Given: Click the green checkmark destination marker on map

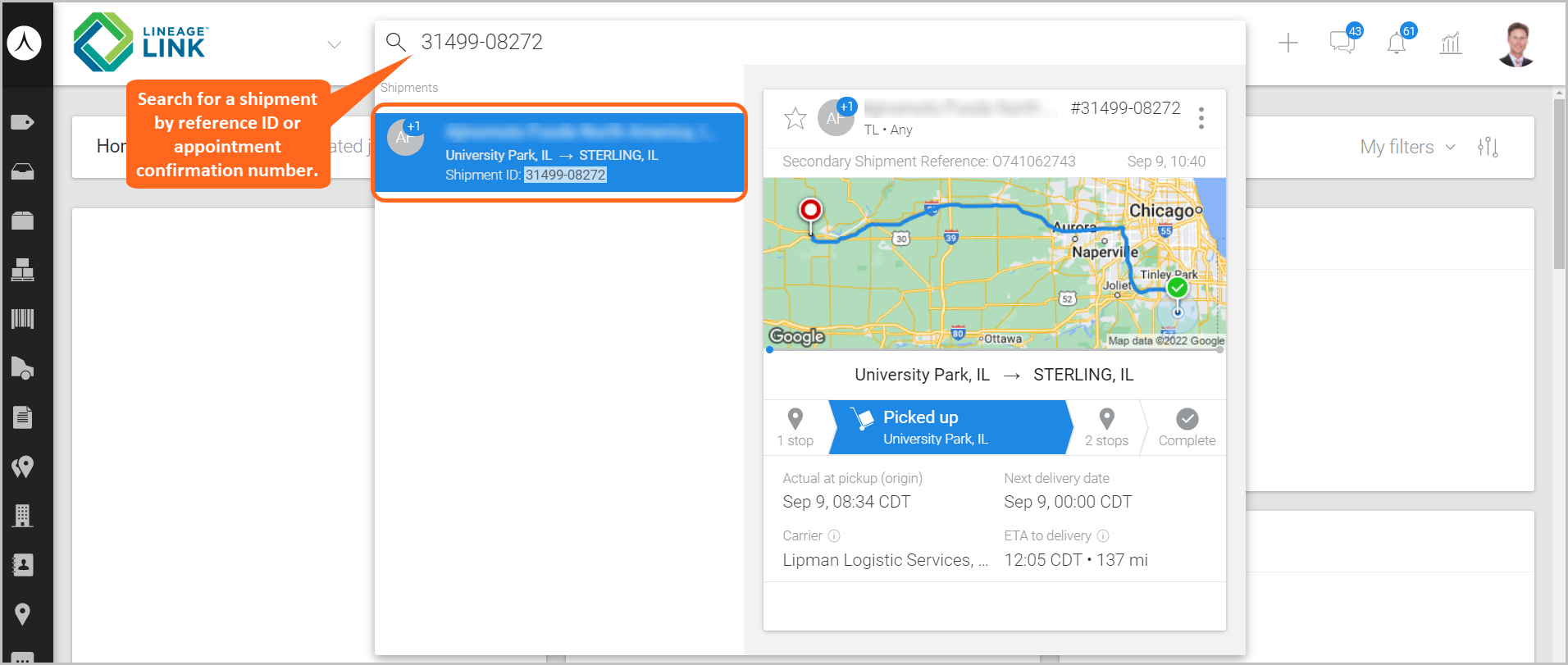Looking at the screenshot, I should tap(1178, 288).
